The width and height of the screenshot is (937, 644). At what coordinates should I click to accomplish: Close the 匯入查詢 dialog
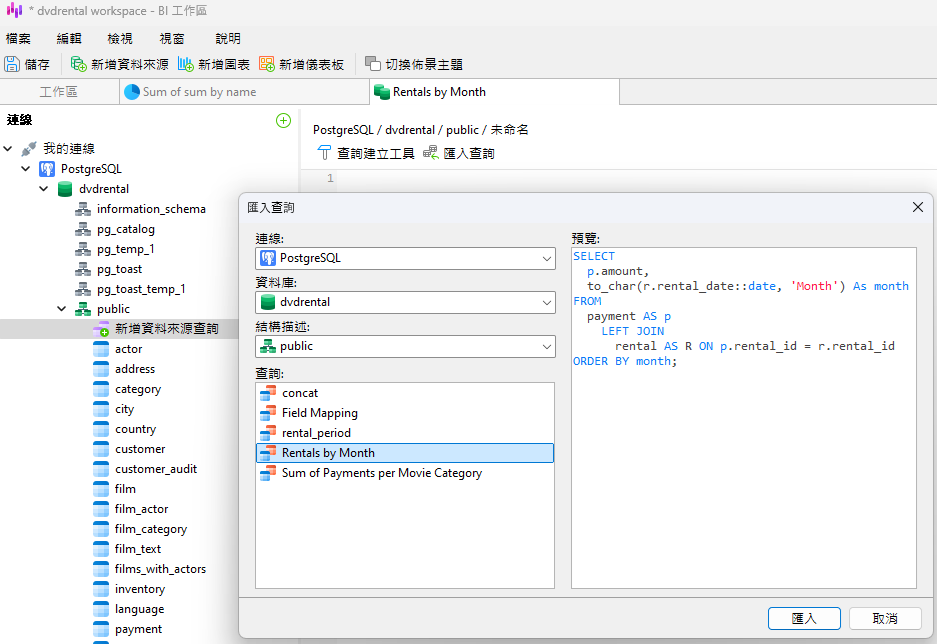917,207
